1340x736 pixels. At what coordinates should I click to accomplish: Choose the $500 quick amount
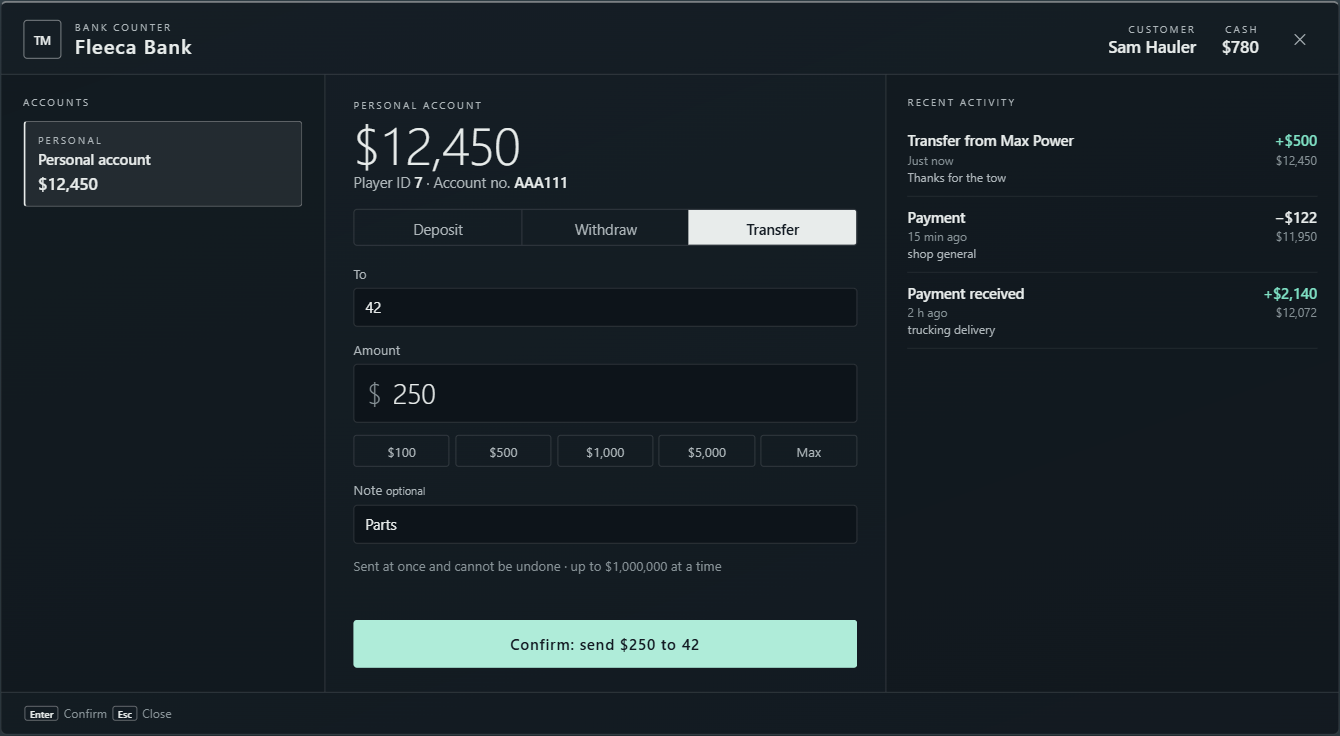click(x=503, y=451)
